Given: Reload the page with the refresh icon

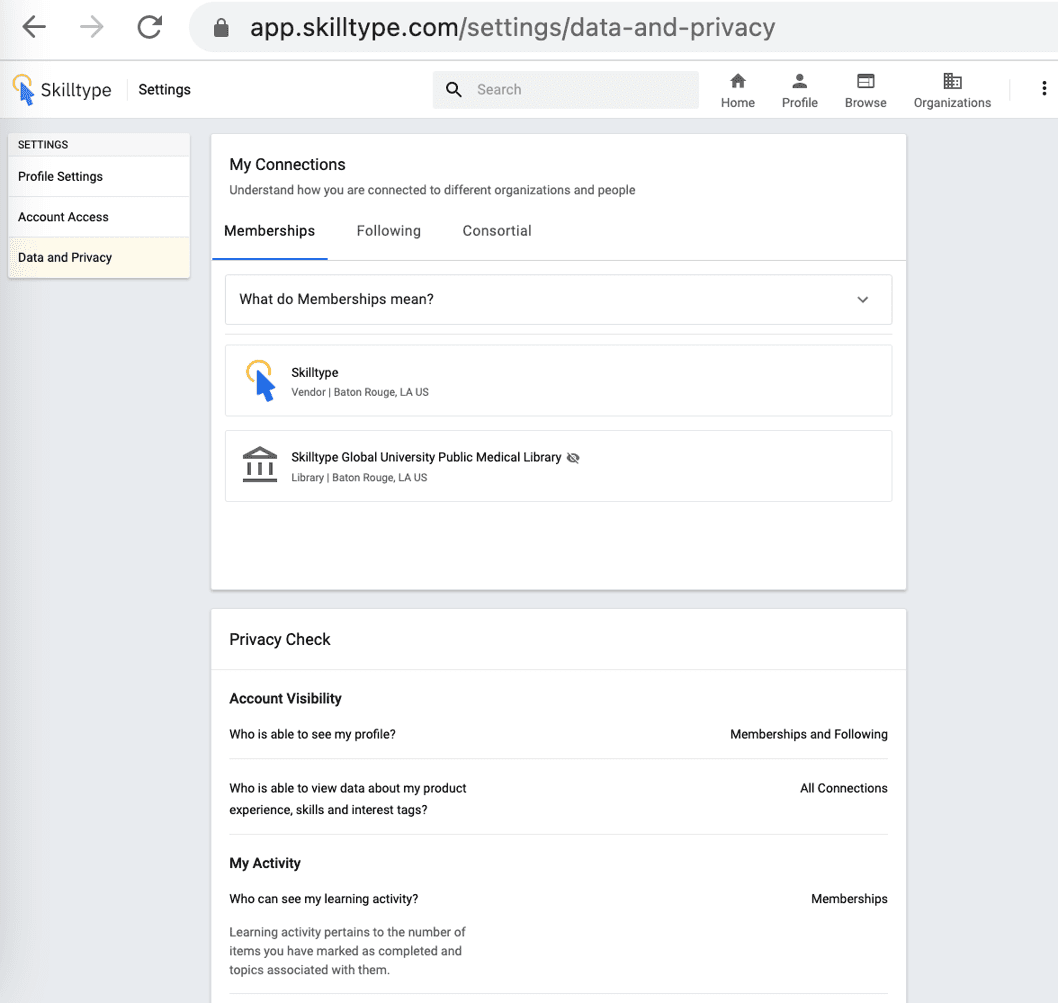Looking at the screenshot, I should [150, 27].
